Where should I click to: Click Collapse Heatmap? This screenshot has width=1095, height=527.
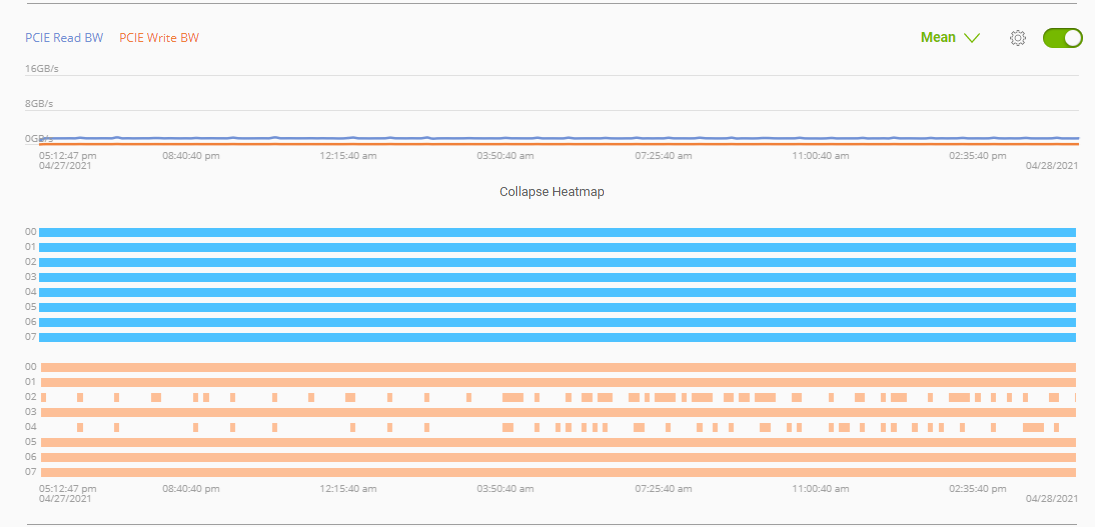pos(551,191)
